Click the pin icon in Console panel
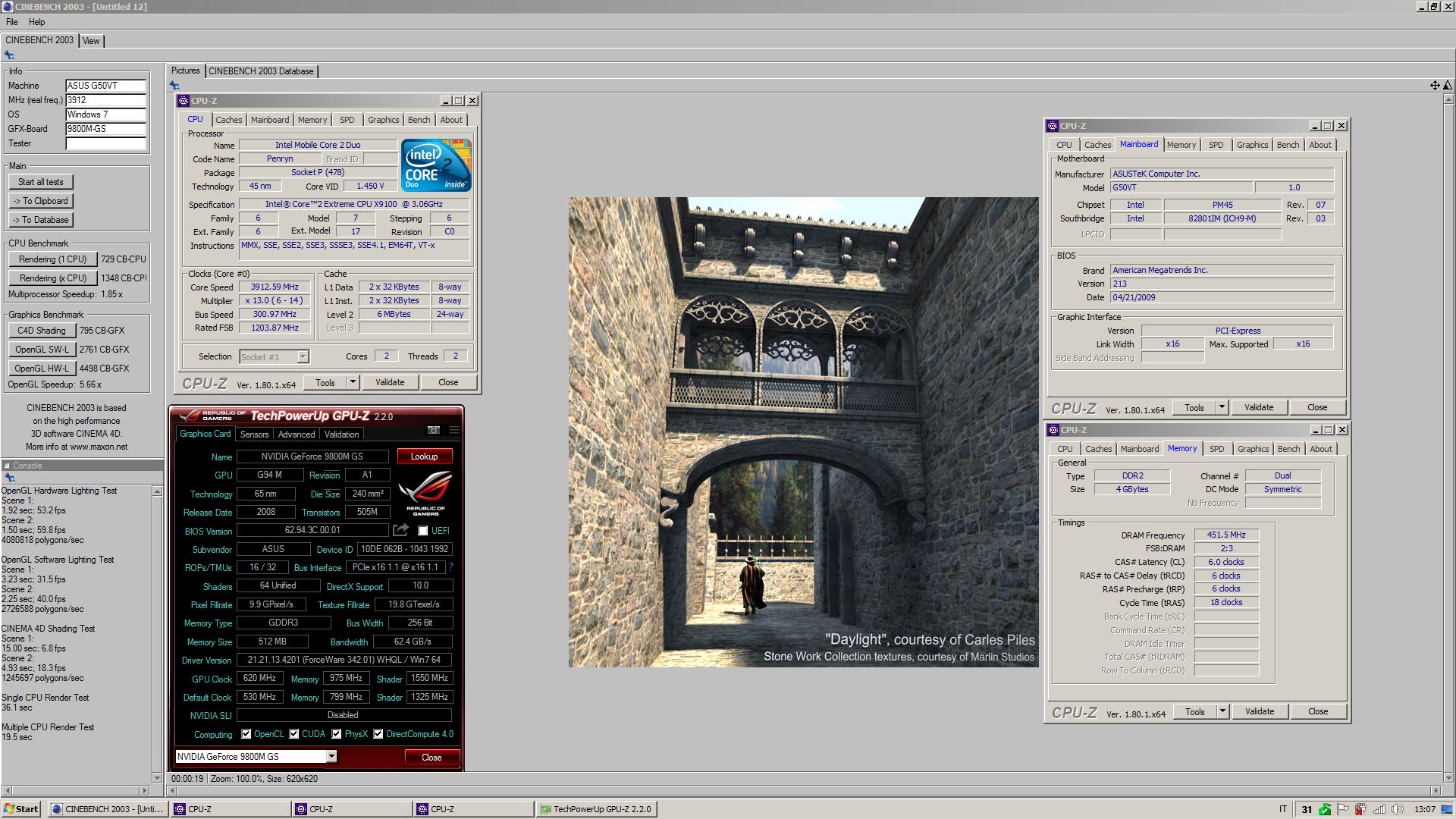Image resolution: width=1456 pixels, height=819 pixels. pyautogui.click(x=9, y=478)
